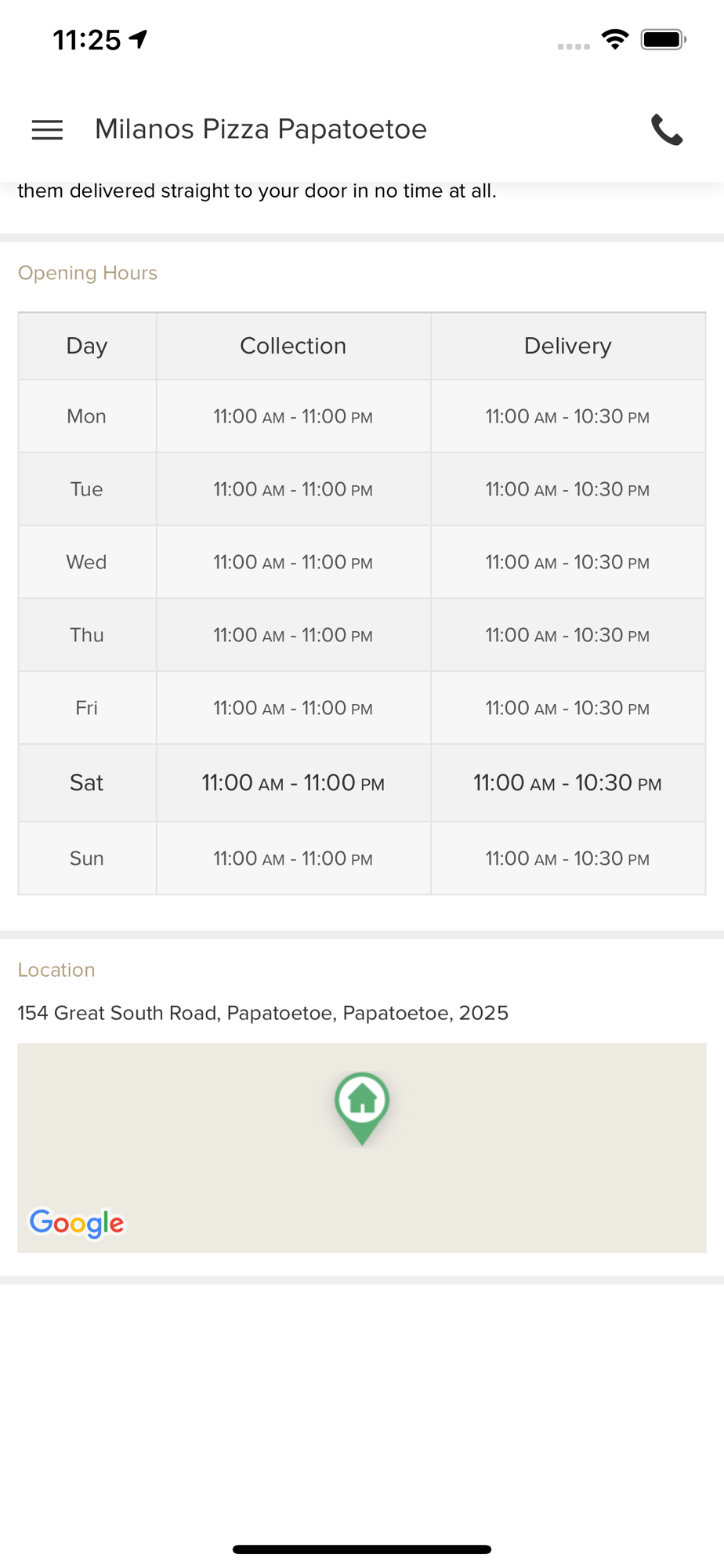Select the Collection column header
The height and width of the screenshot is (1568, 724).
tap(293, 346)
